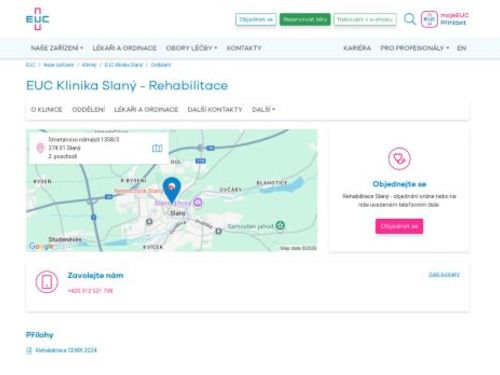Click the mojeEUC Přihlásit link
This screenshot has height=375, width=500.
pos(454,19)
